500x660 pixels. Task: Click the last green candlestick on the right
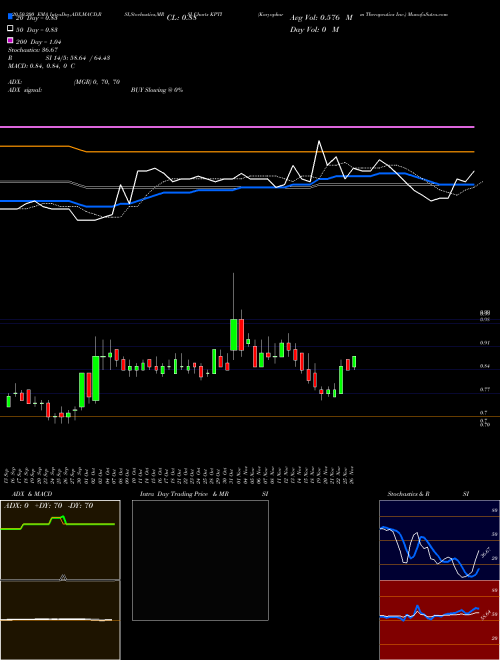tap(354, 362)
